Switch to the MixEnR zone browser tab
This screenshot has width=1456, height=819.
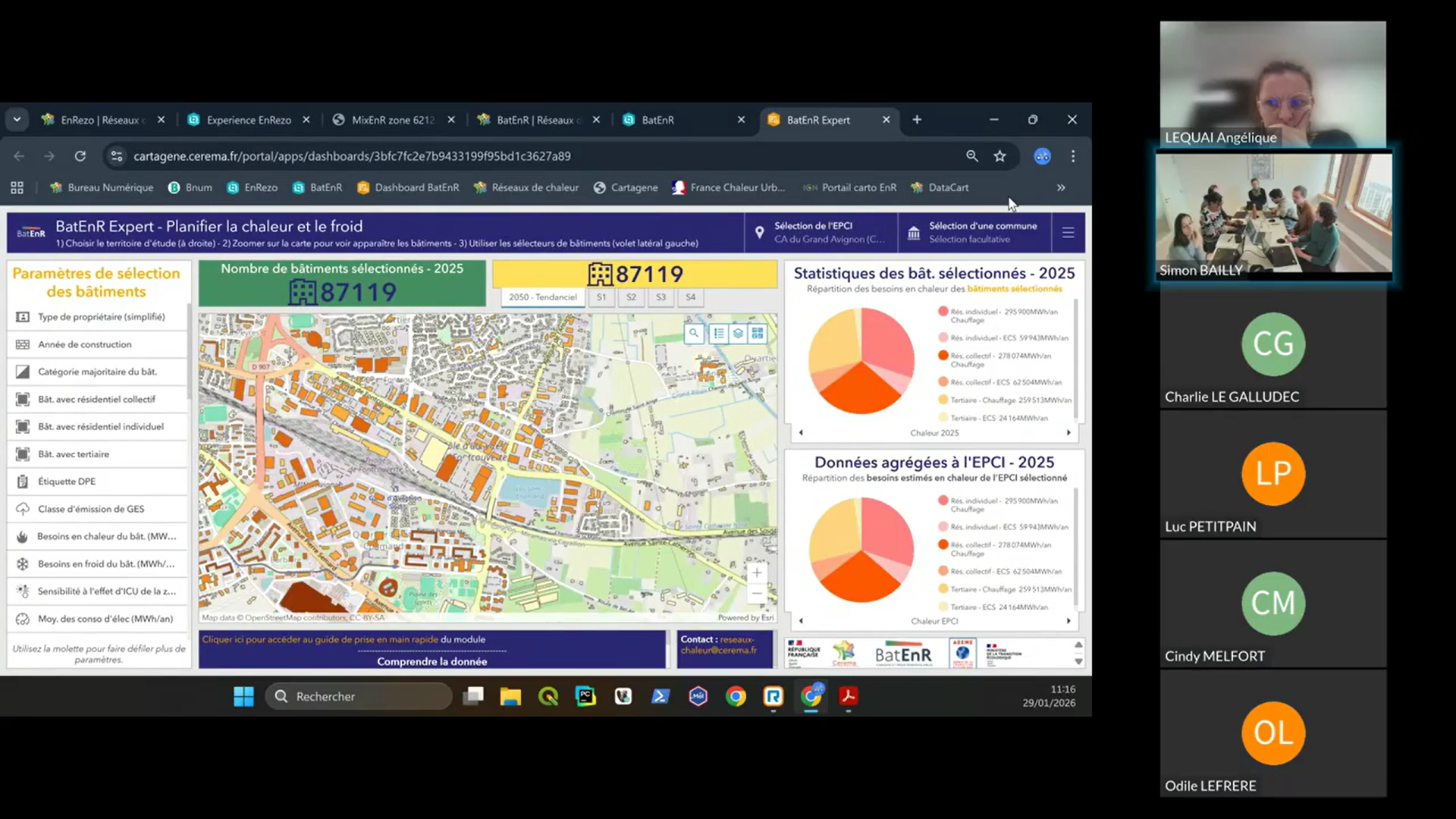pos(392,120)
